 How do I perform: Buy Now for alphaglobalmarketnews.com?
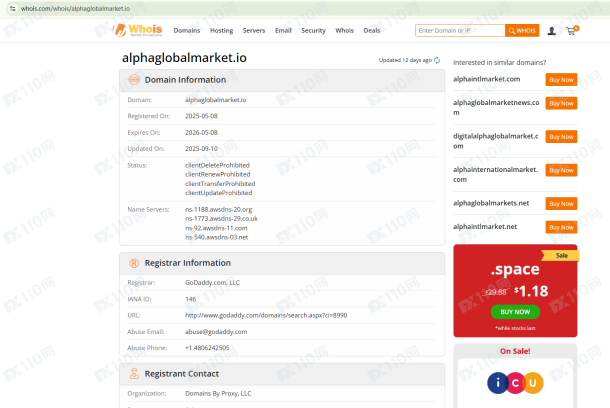pyautogui.click(x=561, y=103)
